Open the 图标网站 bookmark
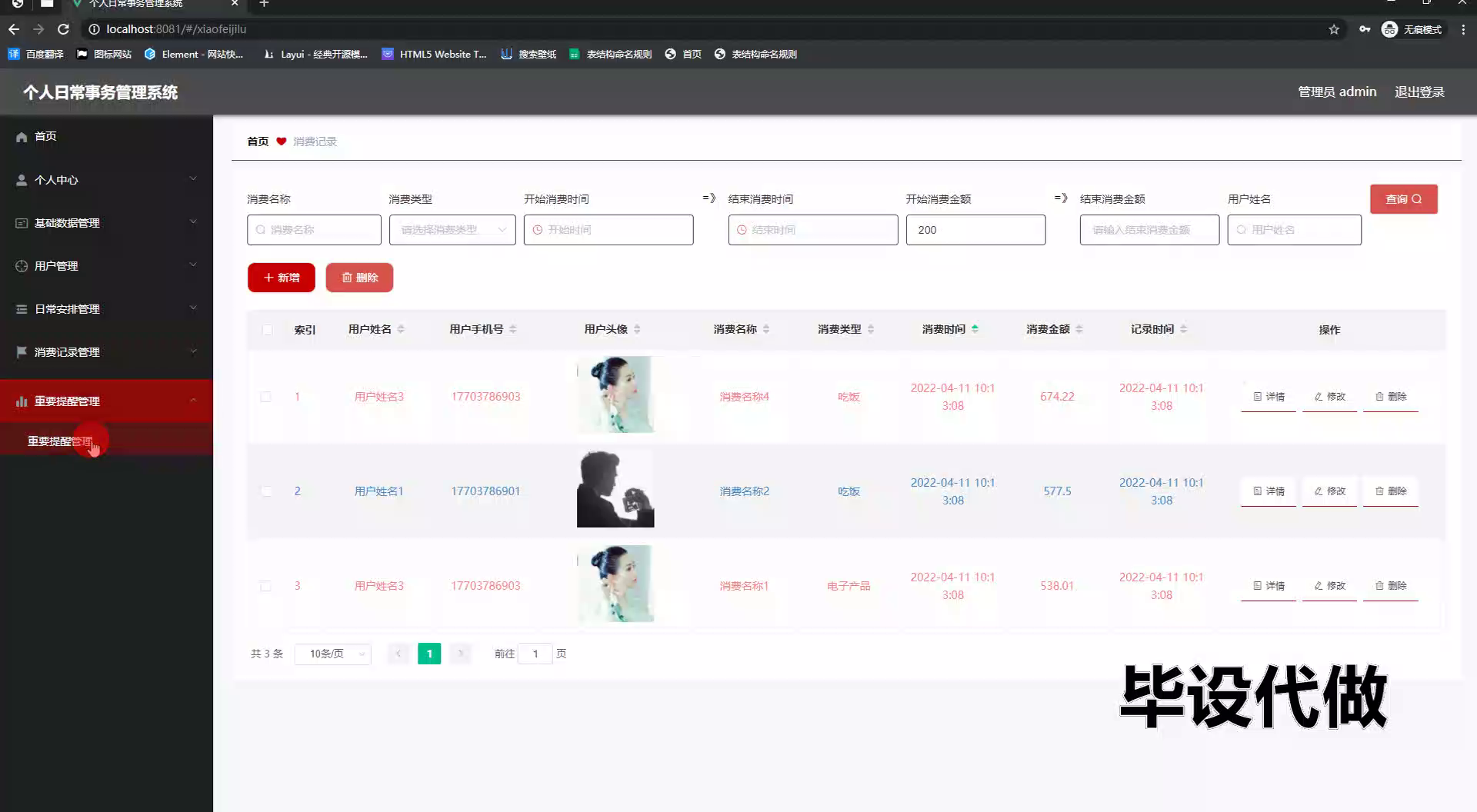Viewport: 1477px width, 812px height. pyautogui.click(x=104, y=54)
